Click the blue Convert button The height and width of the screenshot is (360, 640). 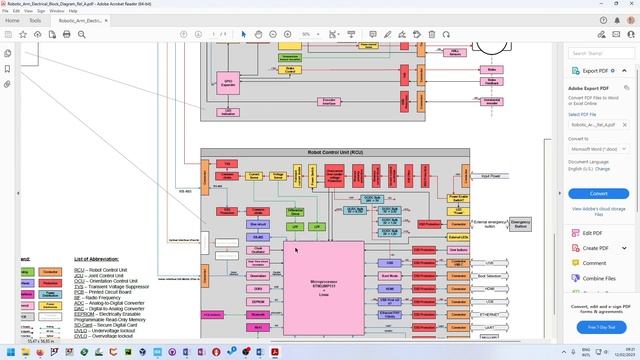pos(598,193)
